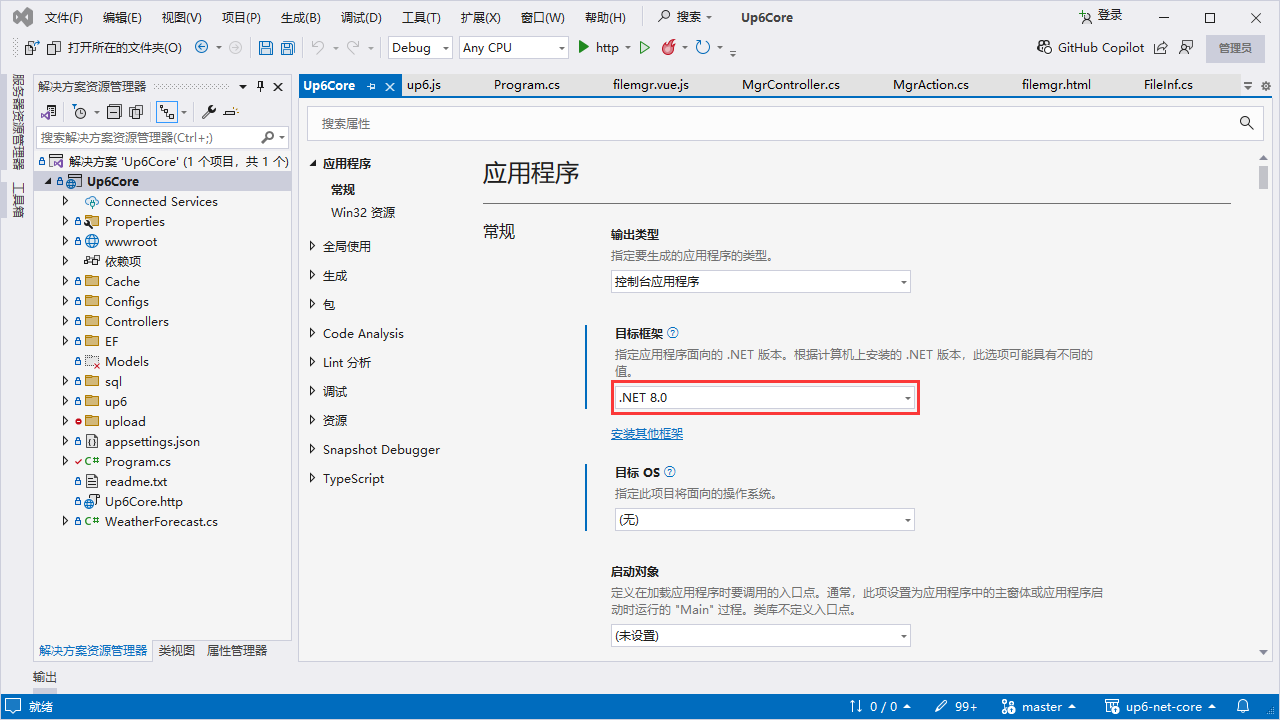Click the Show All Files icon
The width and height of the screenshot is (1280, 720).
(x=136, y=112)
